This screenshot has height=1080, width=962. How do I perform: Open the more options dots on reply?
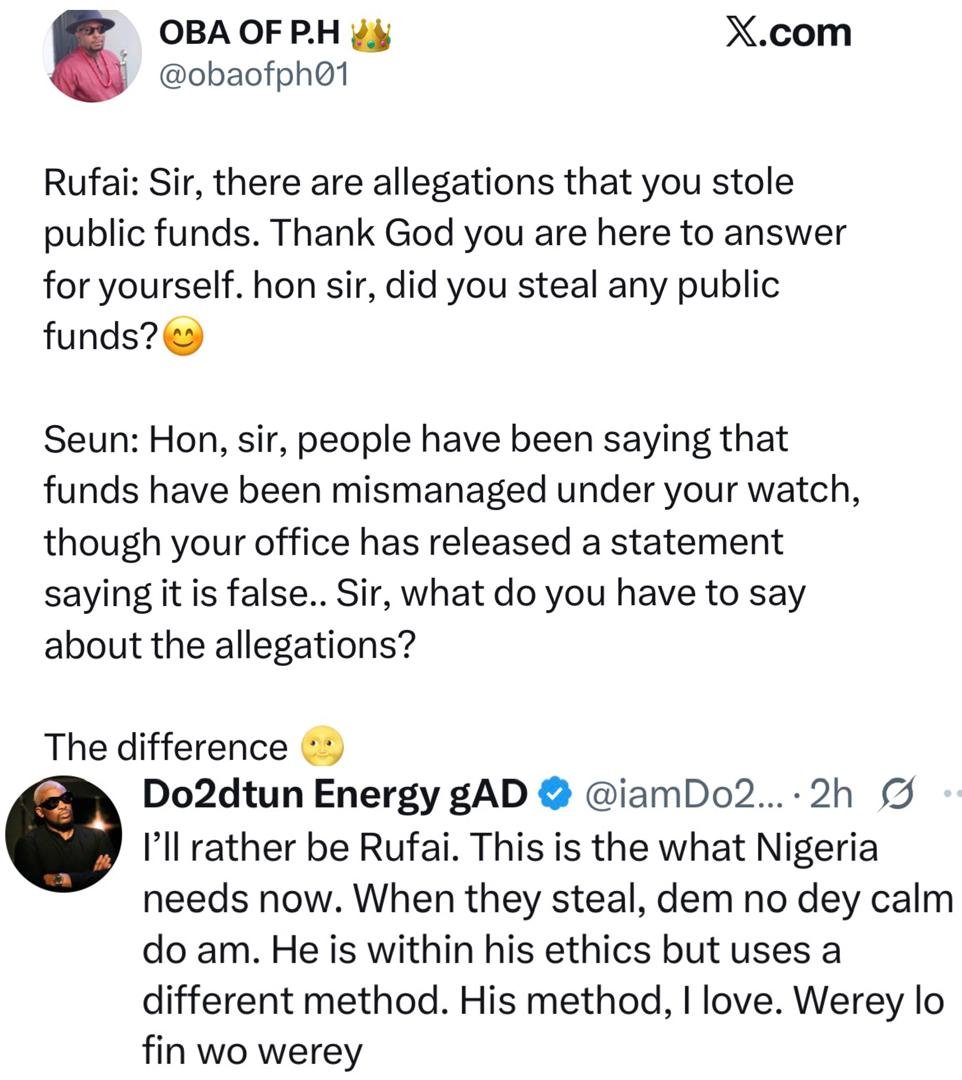[x=948, y=795]
